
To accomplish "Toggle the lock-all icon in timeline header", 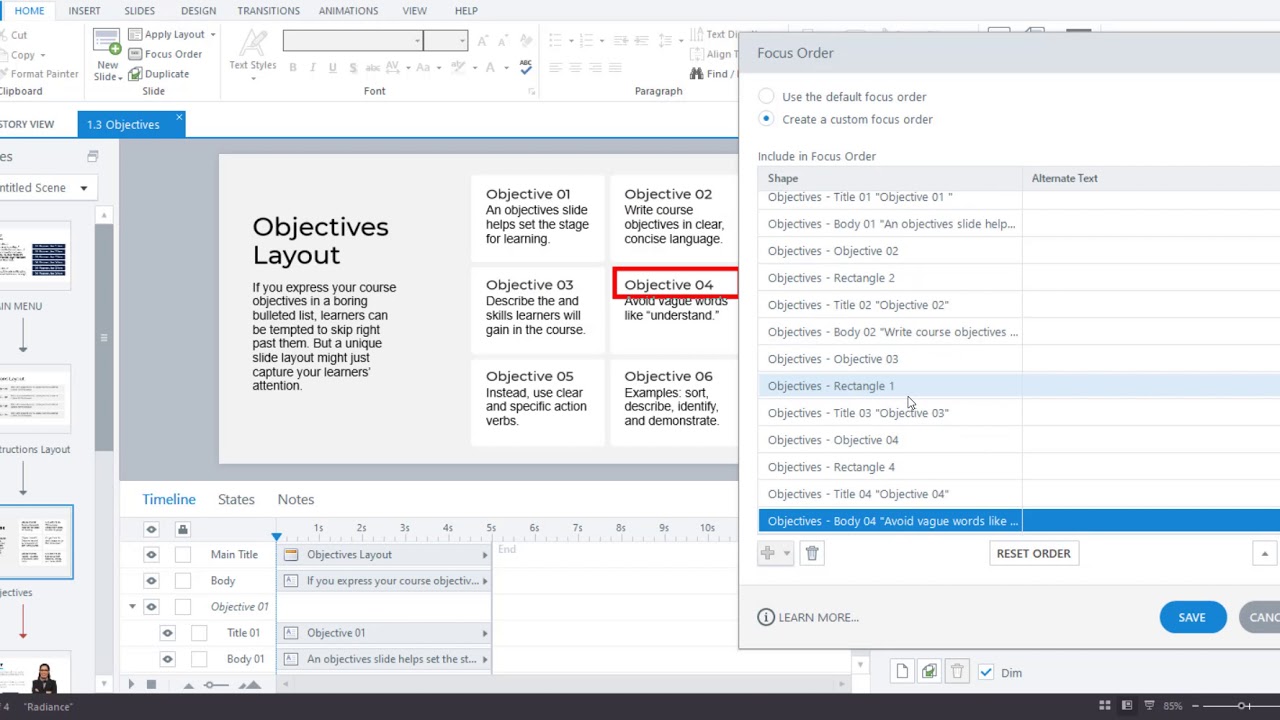I will coord(182,529).
